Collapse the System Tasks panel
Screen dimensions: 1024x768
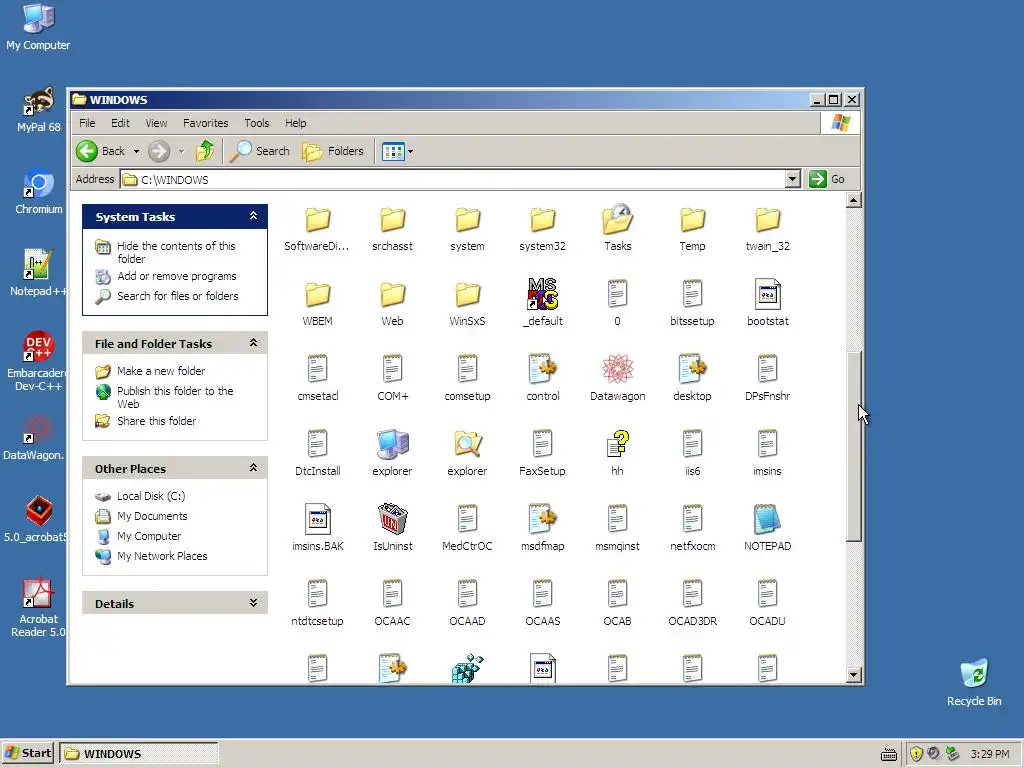(x=253, y=216)
